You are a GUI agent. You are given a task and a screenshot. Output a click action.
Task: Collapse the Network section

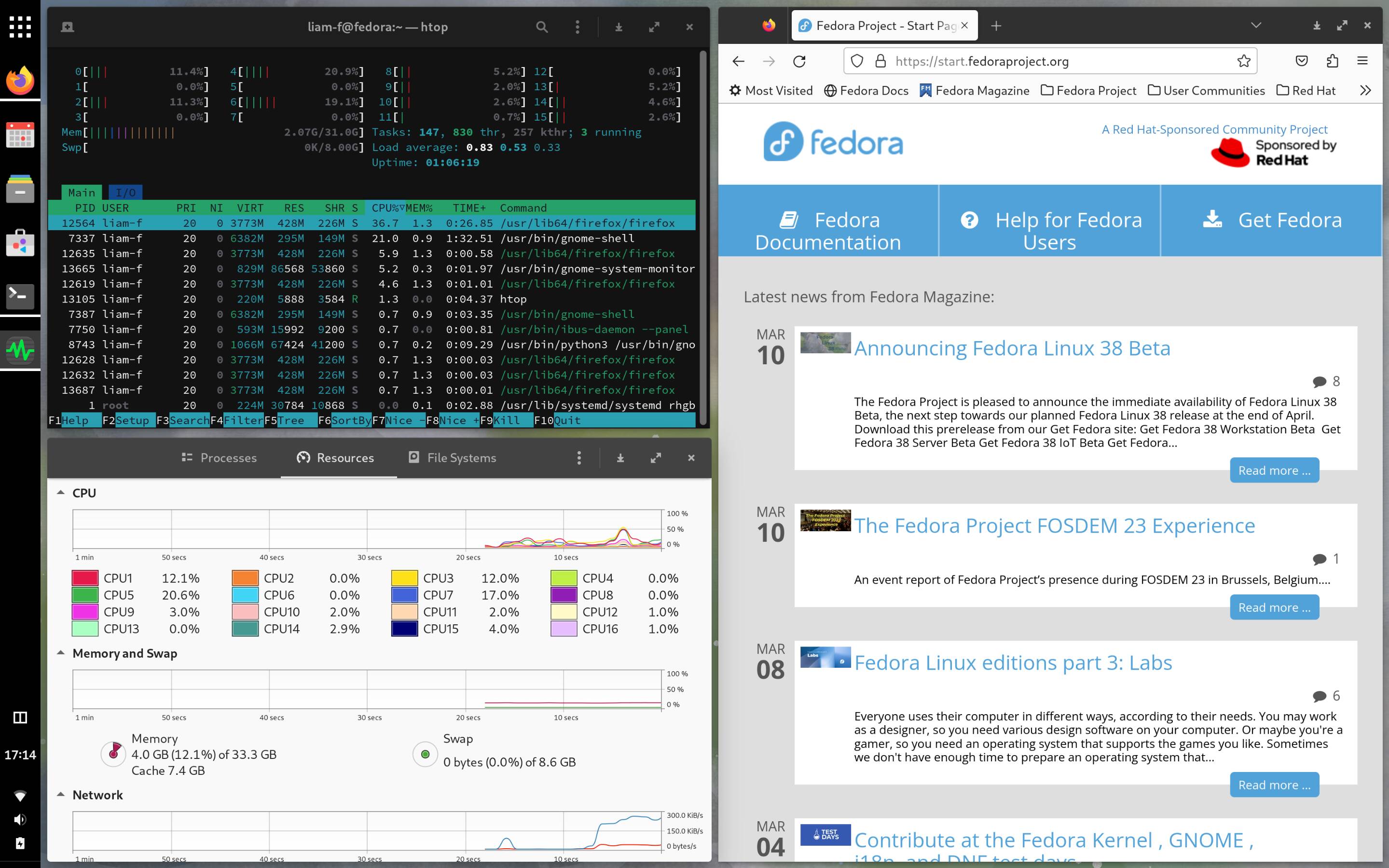tap(61, 795)
